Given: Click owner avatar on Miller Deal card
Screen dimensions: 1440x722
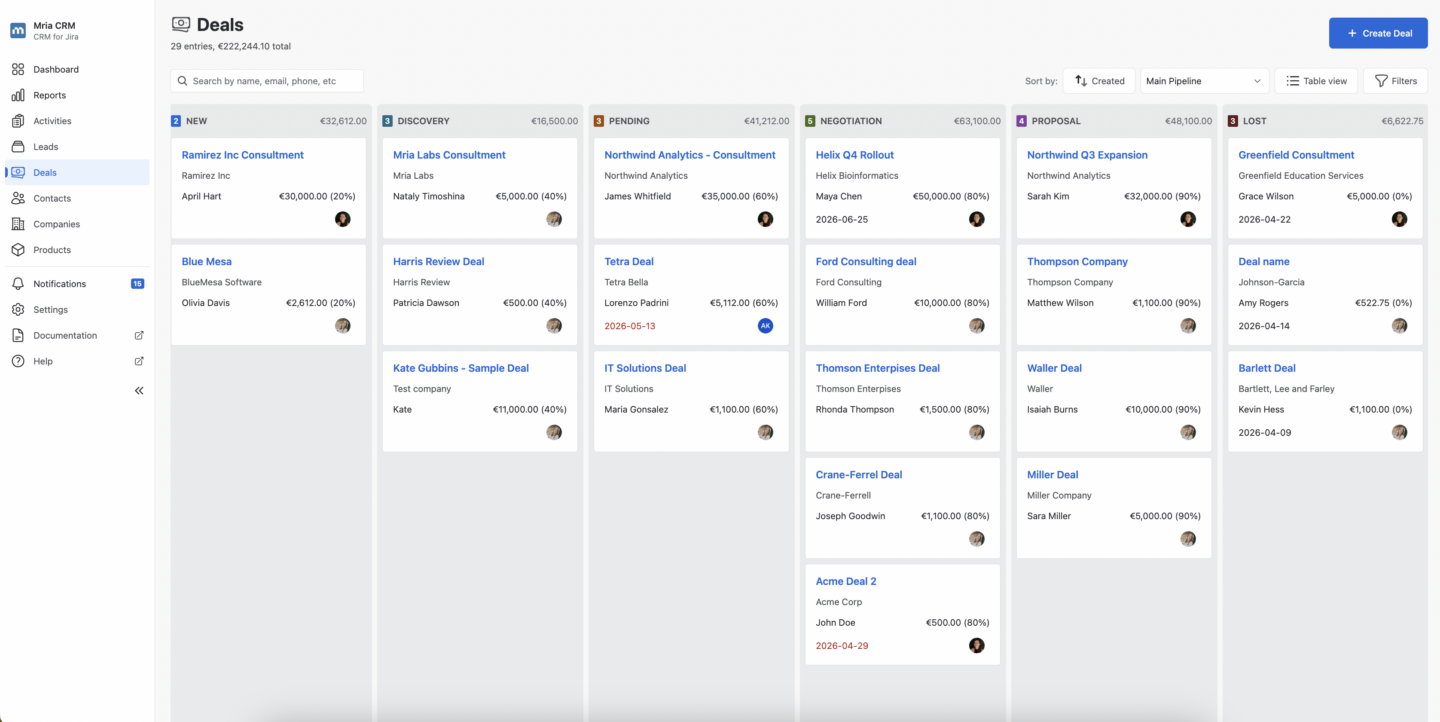Looking at the screenshot, I should (1188, 539).
